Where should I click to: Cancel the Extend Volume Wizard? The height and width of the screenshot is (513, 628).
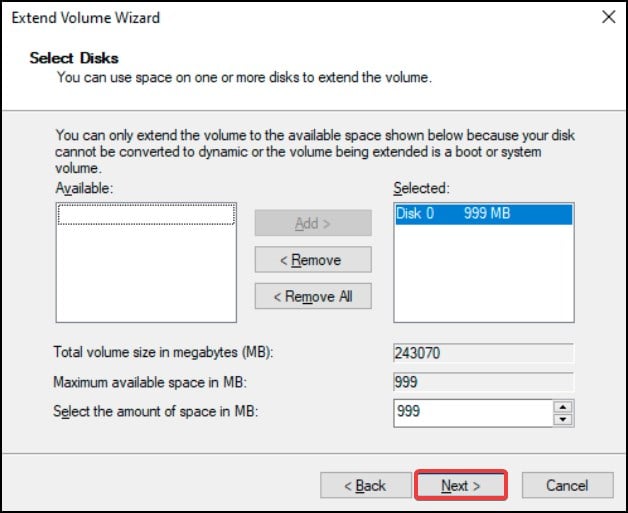(x=568, y=485)
